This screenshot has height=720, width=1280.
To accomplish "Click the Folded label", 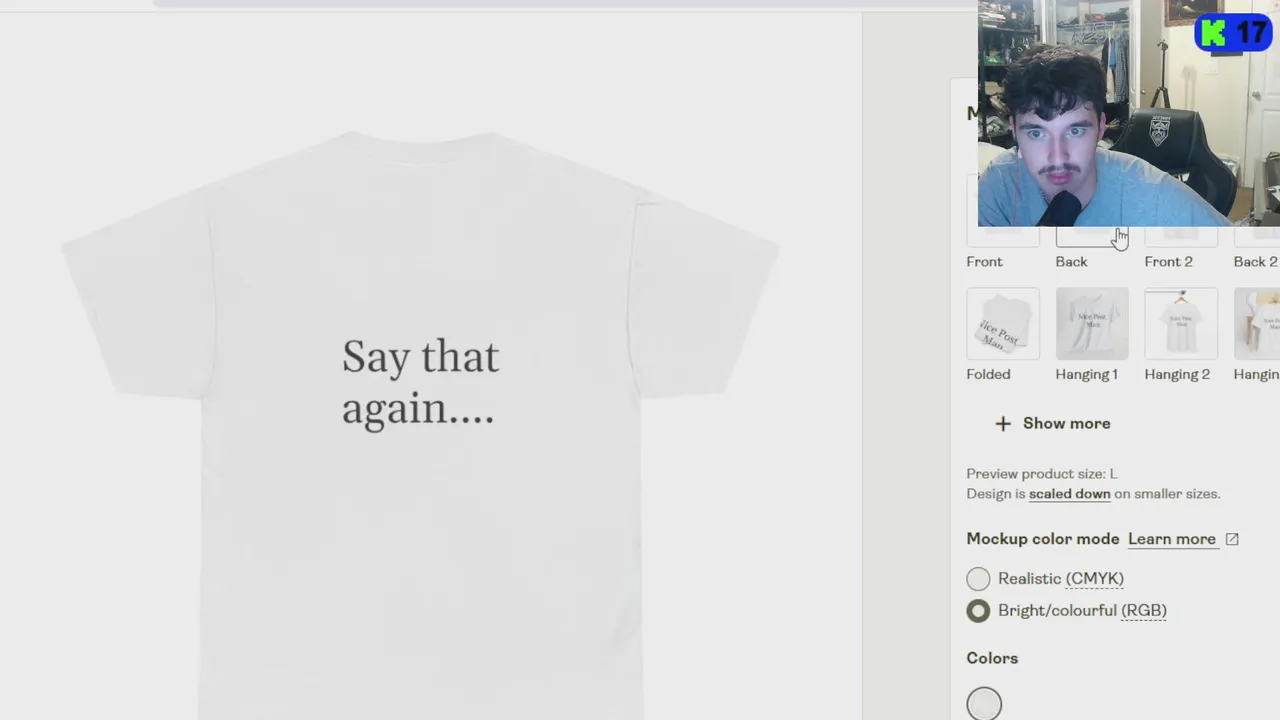I will (988, 374).
